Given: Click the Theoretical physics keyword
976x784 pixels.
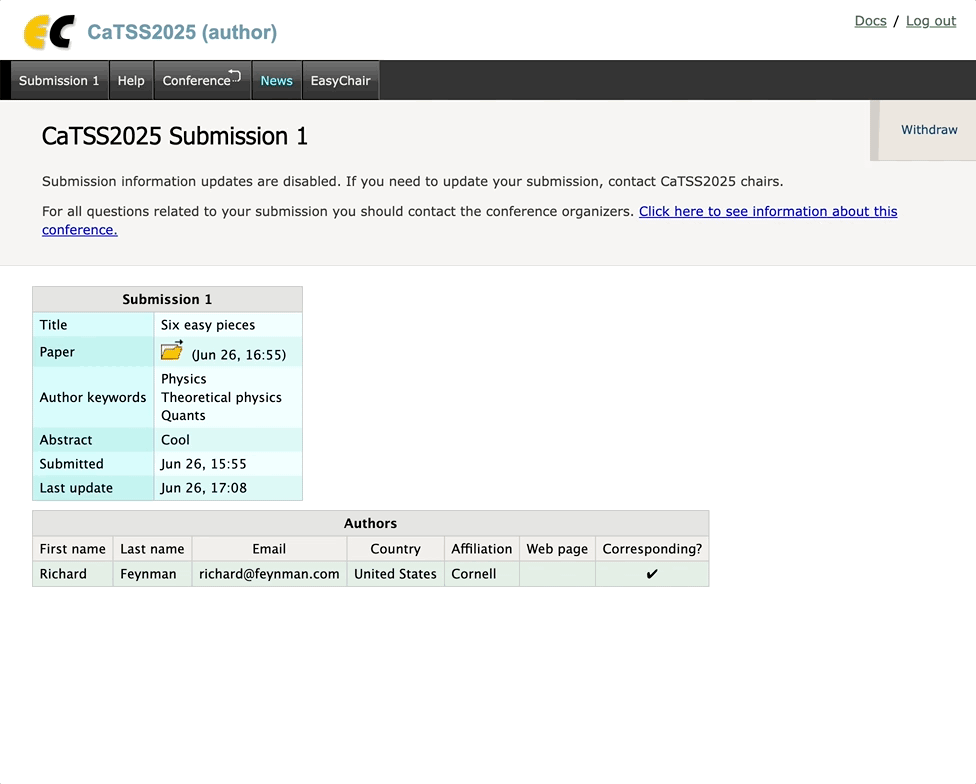Looking at the screenshot, I should [x=221, y=397].
